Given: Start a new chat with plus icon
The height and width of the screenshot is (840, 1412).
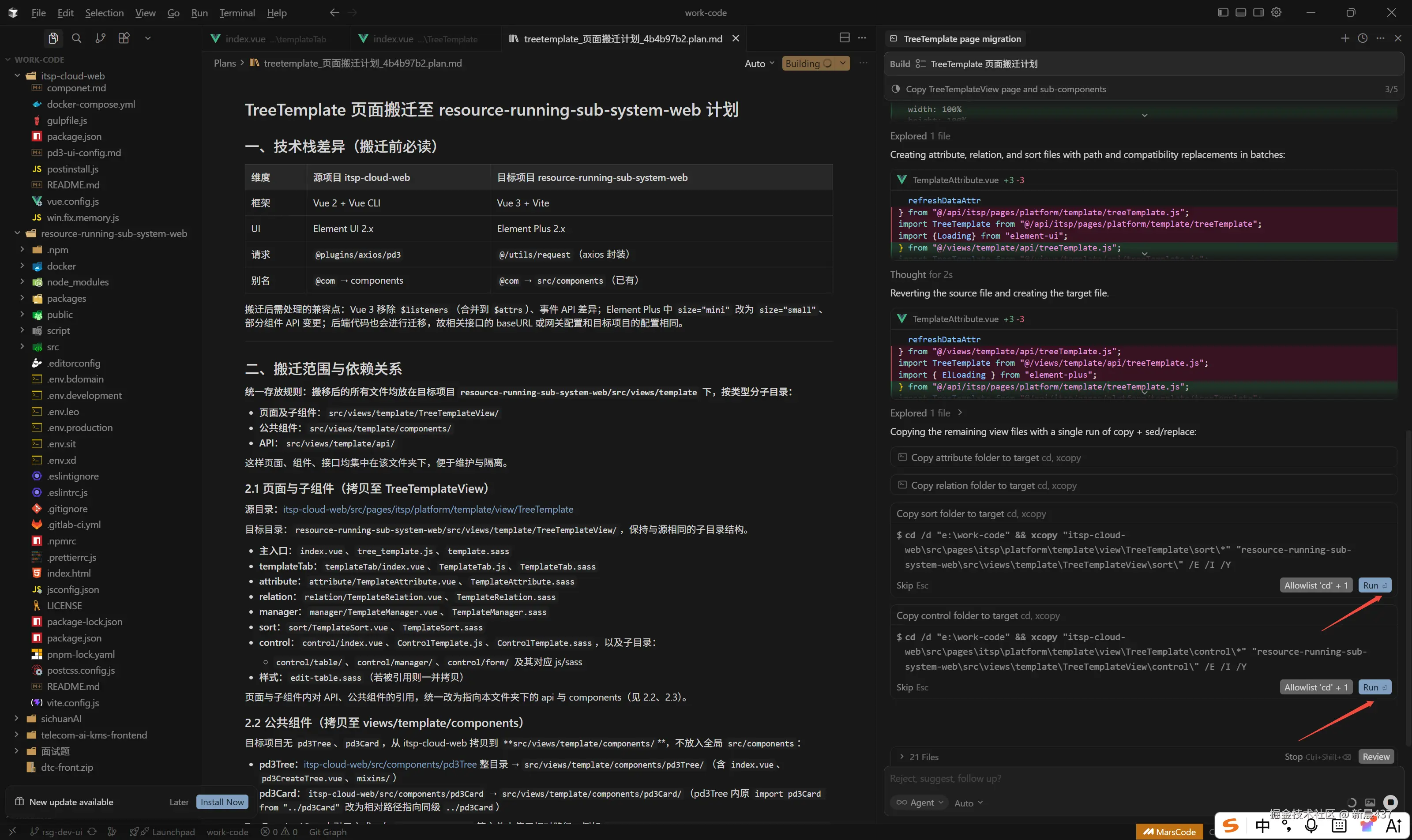Looking at the screenshot, I should pyautogui.click(x=1344, y=38).
